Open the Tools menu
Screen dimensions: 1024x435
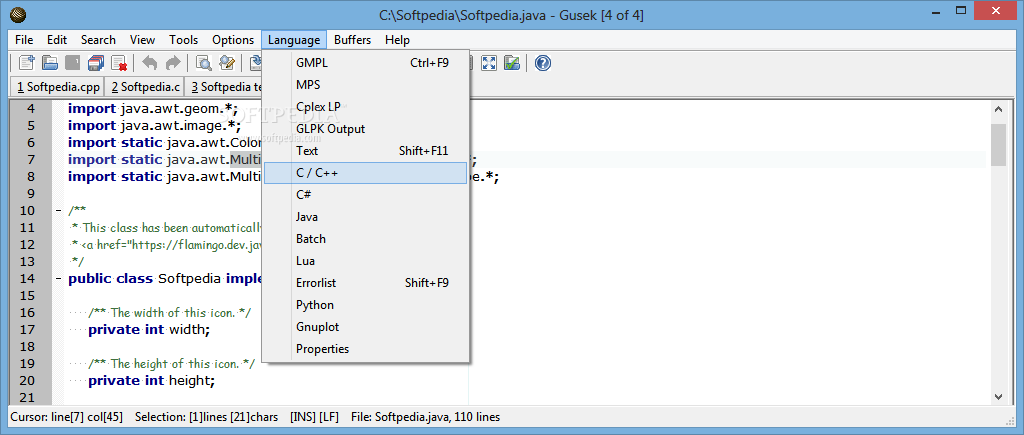[184, 40]
